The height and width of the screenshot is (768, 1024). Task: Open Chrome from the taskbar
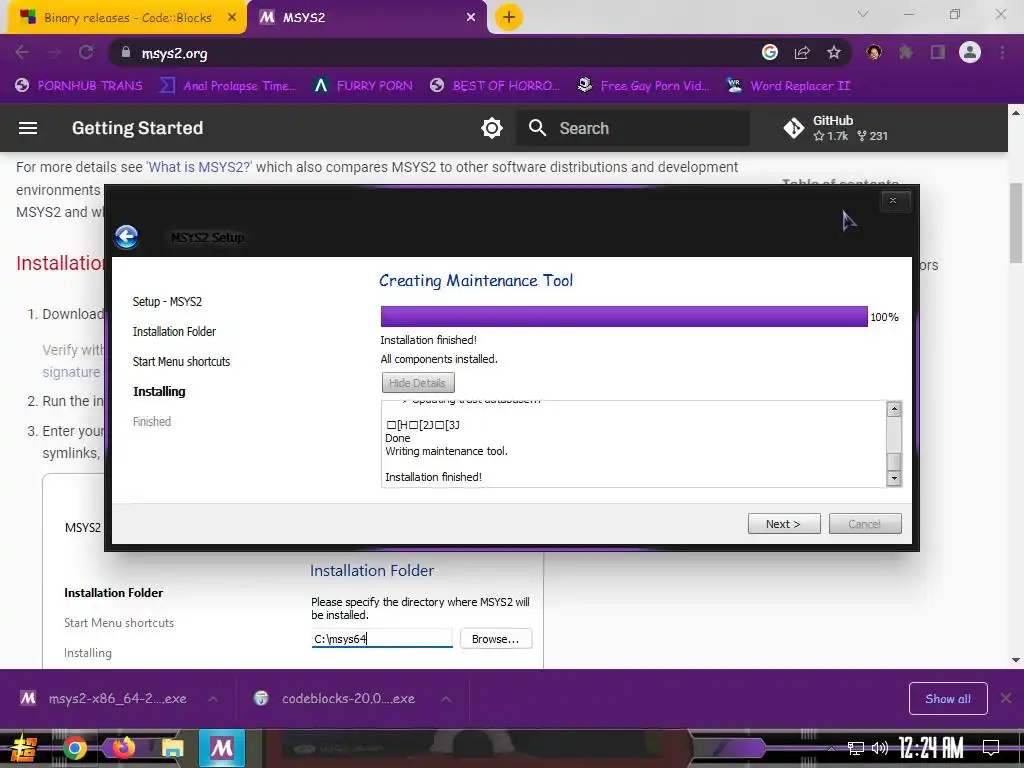click(x=74, y=748)
